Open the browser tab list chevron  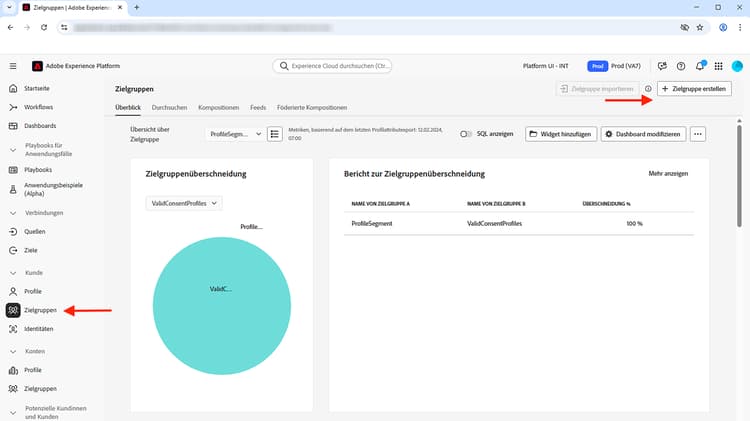[x=9, y=8]
